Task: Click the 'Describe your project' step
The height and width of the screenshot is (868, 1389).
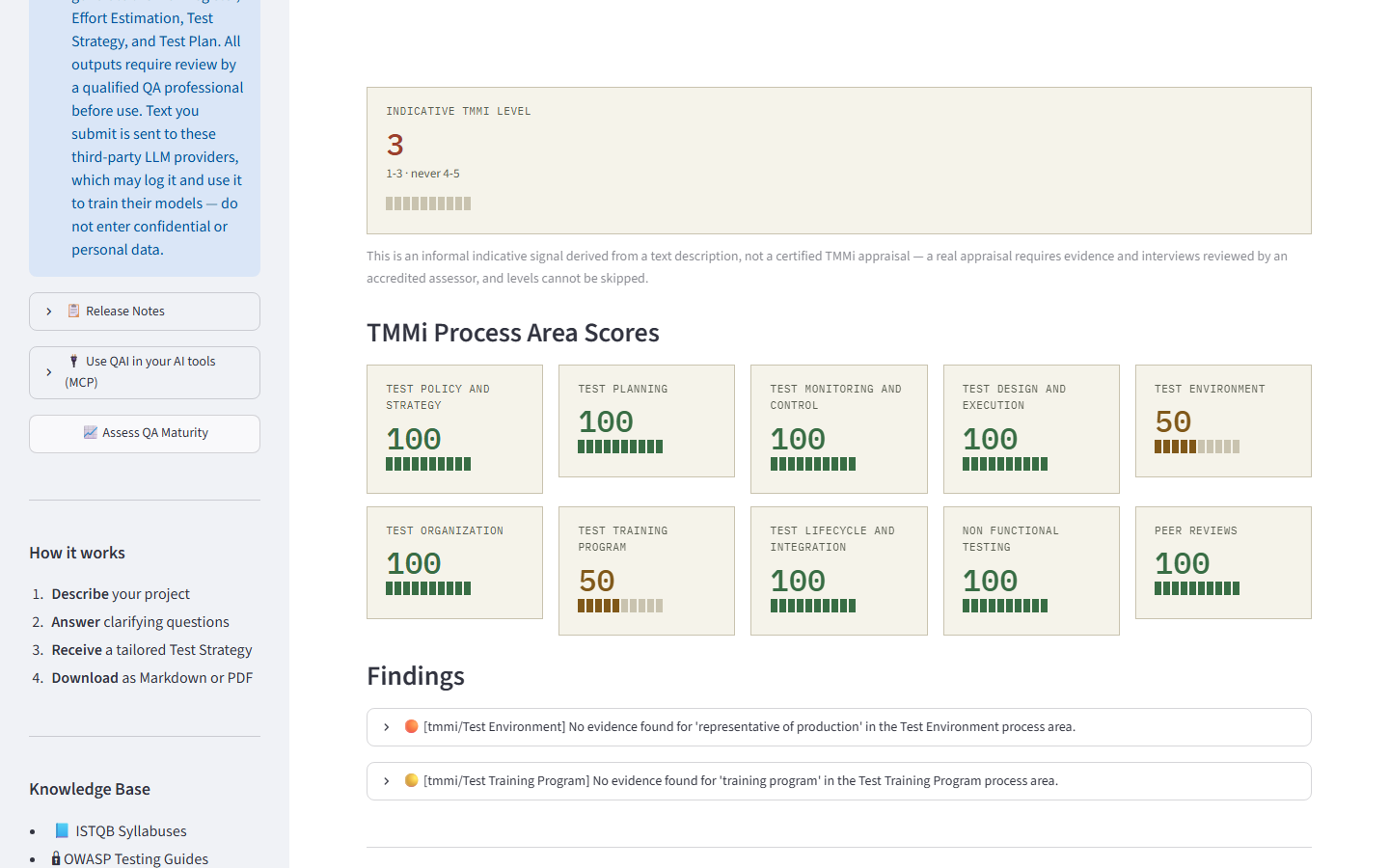Action: tap(121, 594)
